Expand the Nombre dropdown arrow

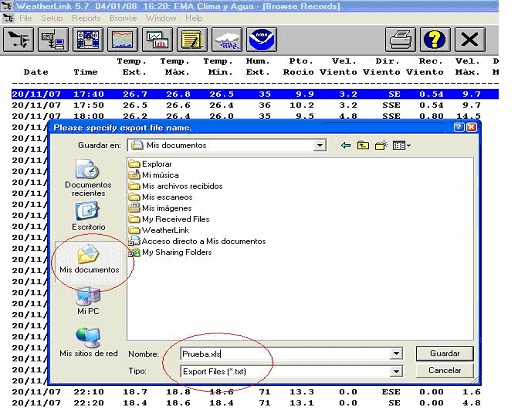coord(396,354)
